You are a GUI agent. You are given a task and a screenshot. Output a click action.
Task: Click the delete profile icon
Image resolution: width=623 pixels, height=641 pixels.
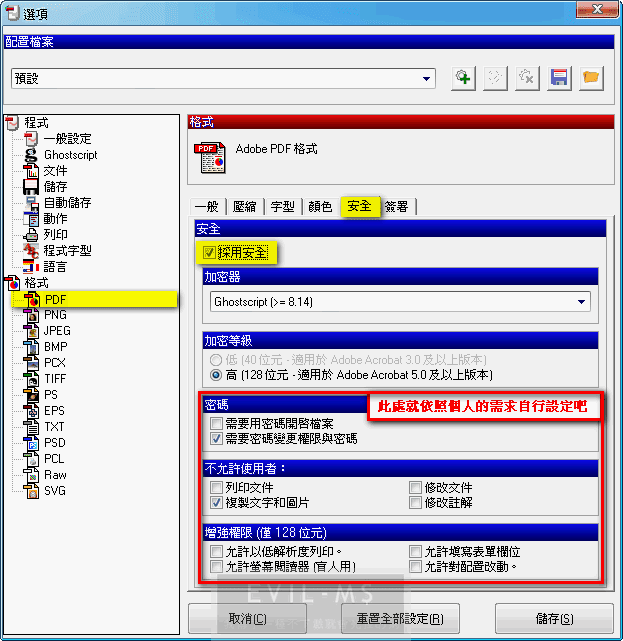click(527, 78)
